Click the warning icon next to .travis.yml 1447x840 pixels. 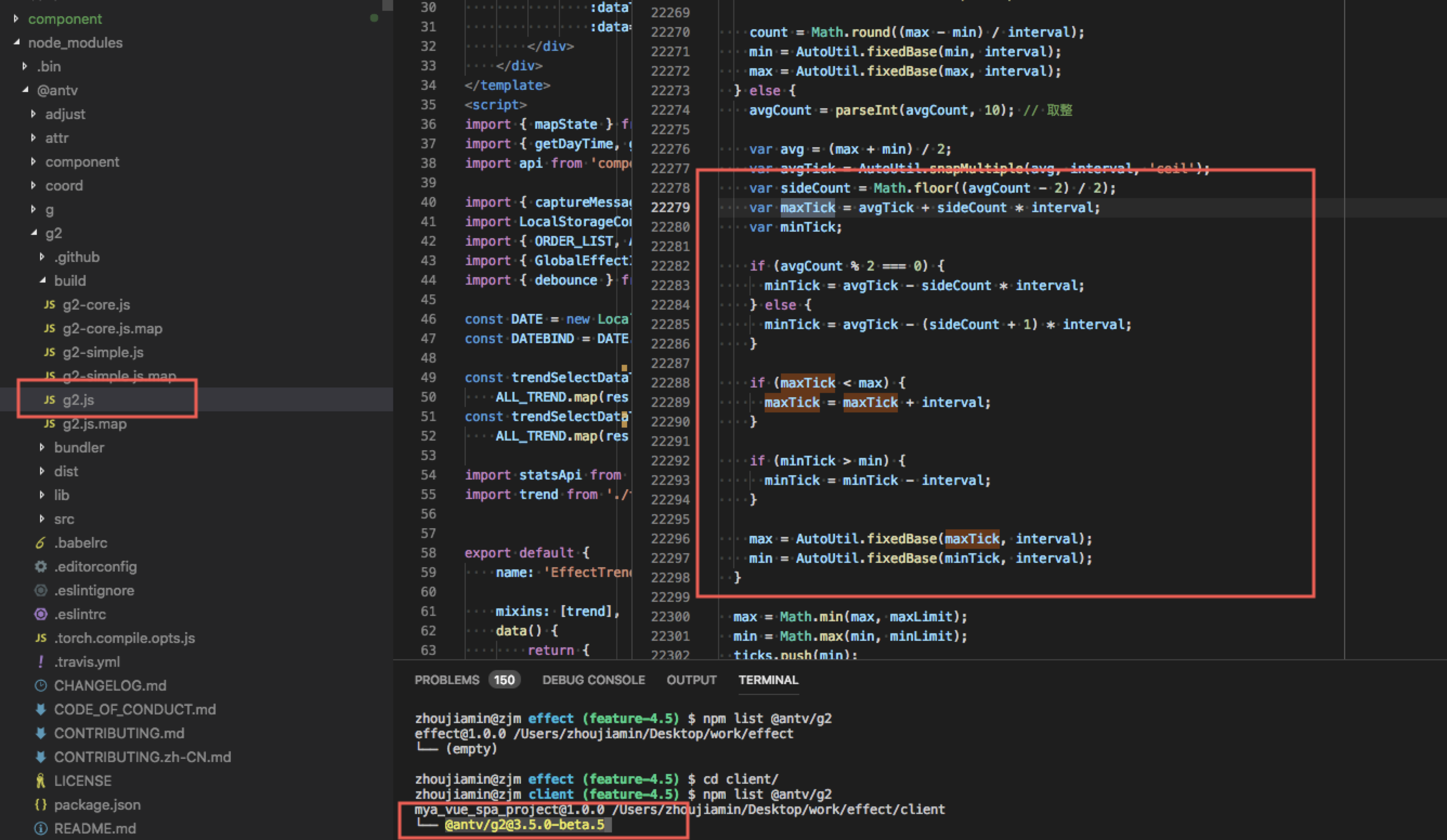coord(40,661)
